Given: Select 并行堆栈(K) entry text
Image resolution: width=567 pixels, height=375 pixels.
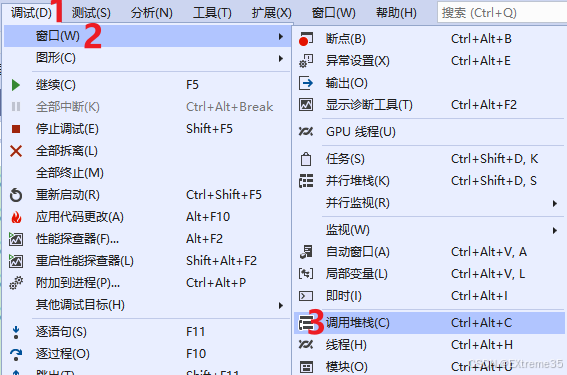Looking at the screenshot, I should tap(358, 181).
